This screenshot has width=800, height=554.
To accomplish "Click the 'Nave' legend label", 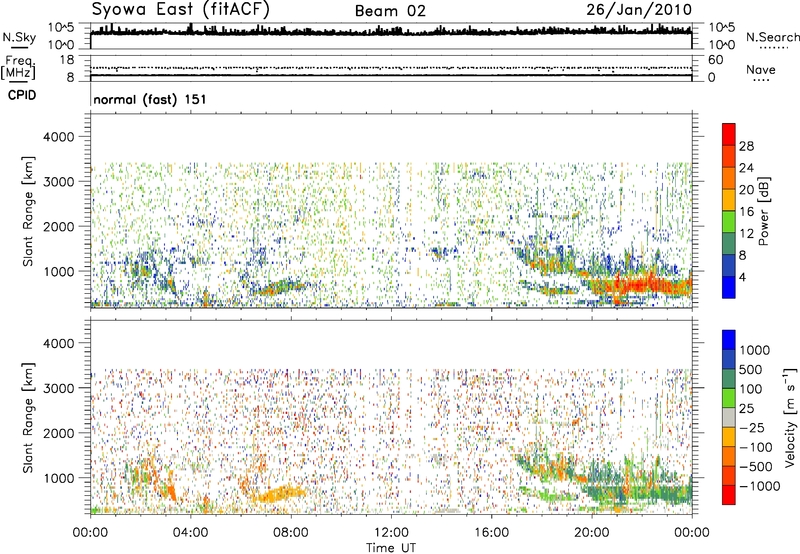I will tap(761, 69).
